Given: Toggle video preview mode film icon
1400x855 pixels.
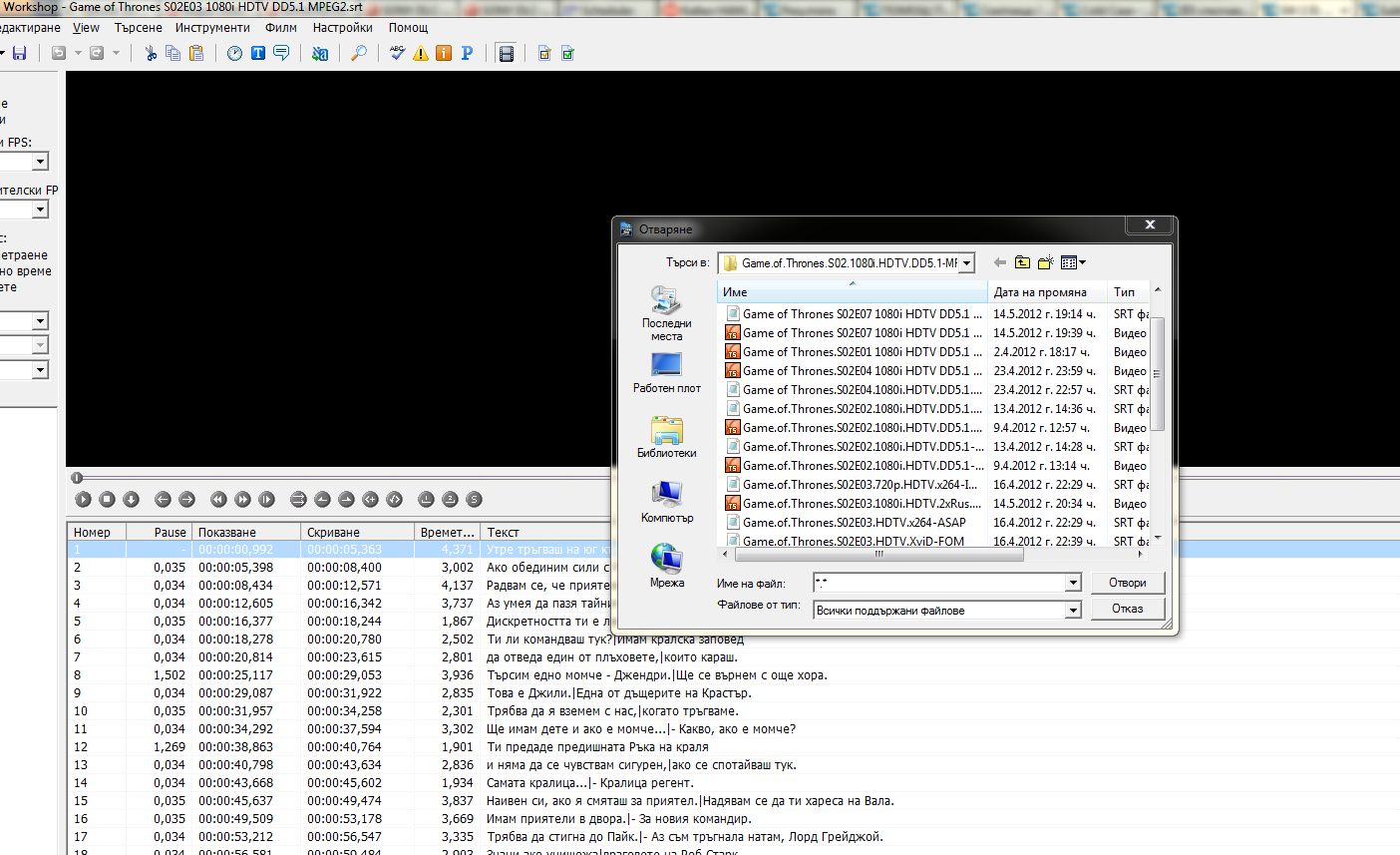Looking at the screenshot, I should pos(507,53).
